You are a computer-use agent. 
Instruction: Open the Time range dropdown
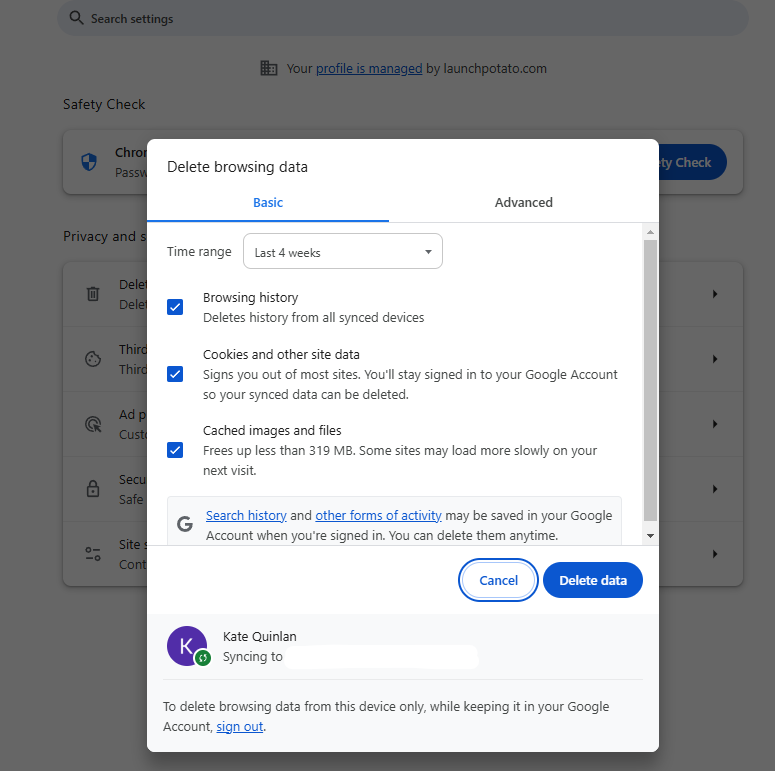pyautogui.click(x=342, y=252)
